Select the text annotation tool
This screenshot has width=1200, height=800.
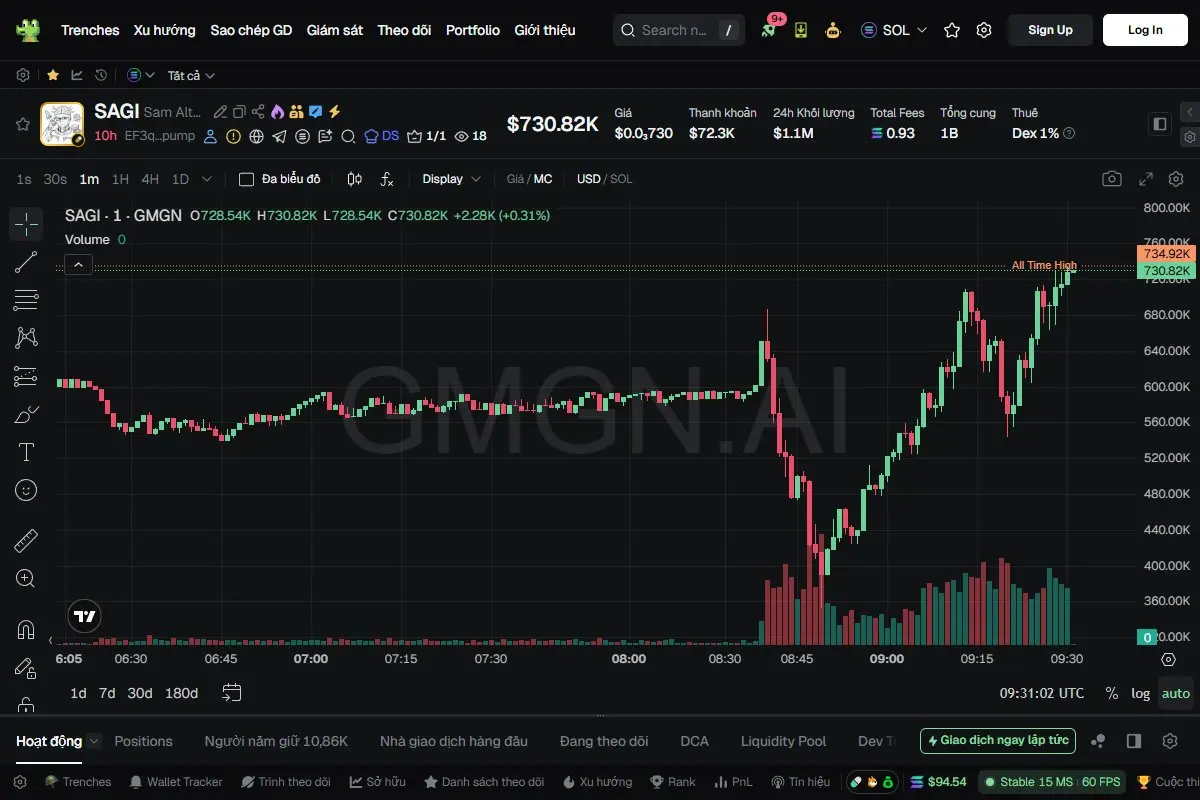(26, 452)
